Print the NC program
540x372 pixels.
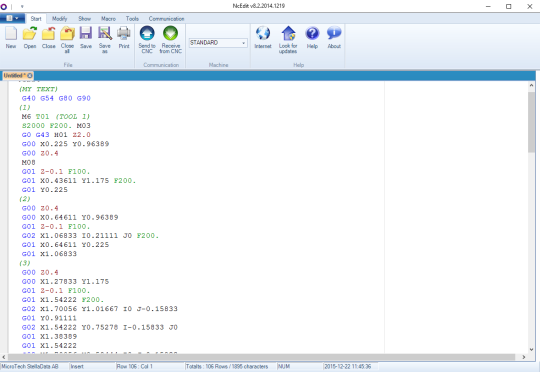coord(124,37)
